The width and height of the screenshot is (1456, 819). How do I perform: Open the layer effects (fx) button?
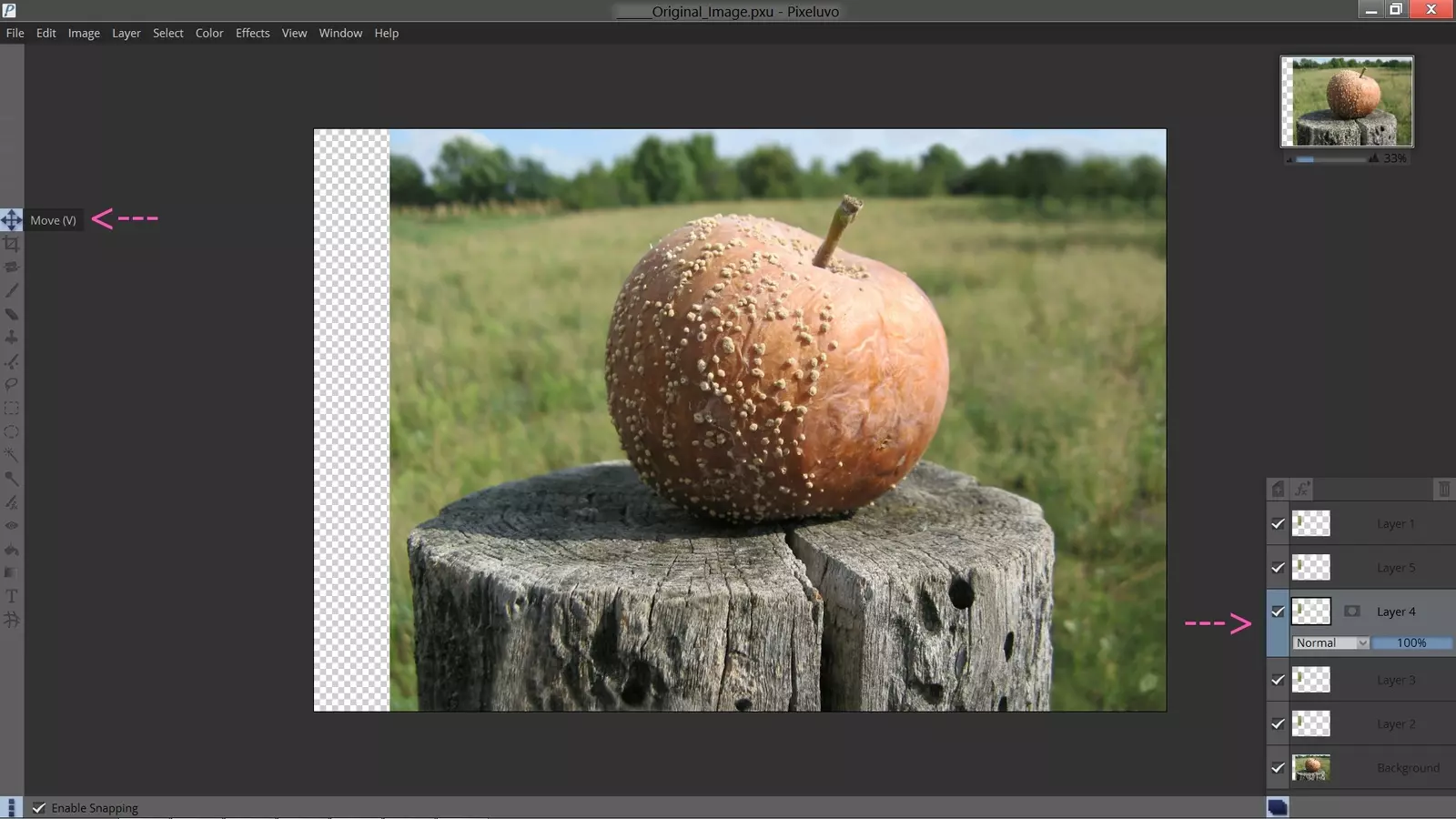click(x=1302, y=490)
